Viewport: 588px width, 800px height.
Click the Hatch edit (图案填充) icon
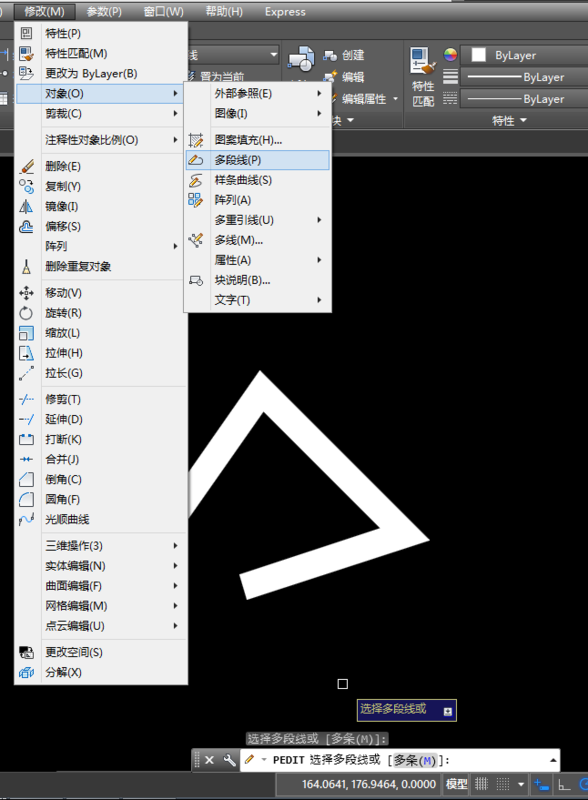[x=195, y=140]
